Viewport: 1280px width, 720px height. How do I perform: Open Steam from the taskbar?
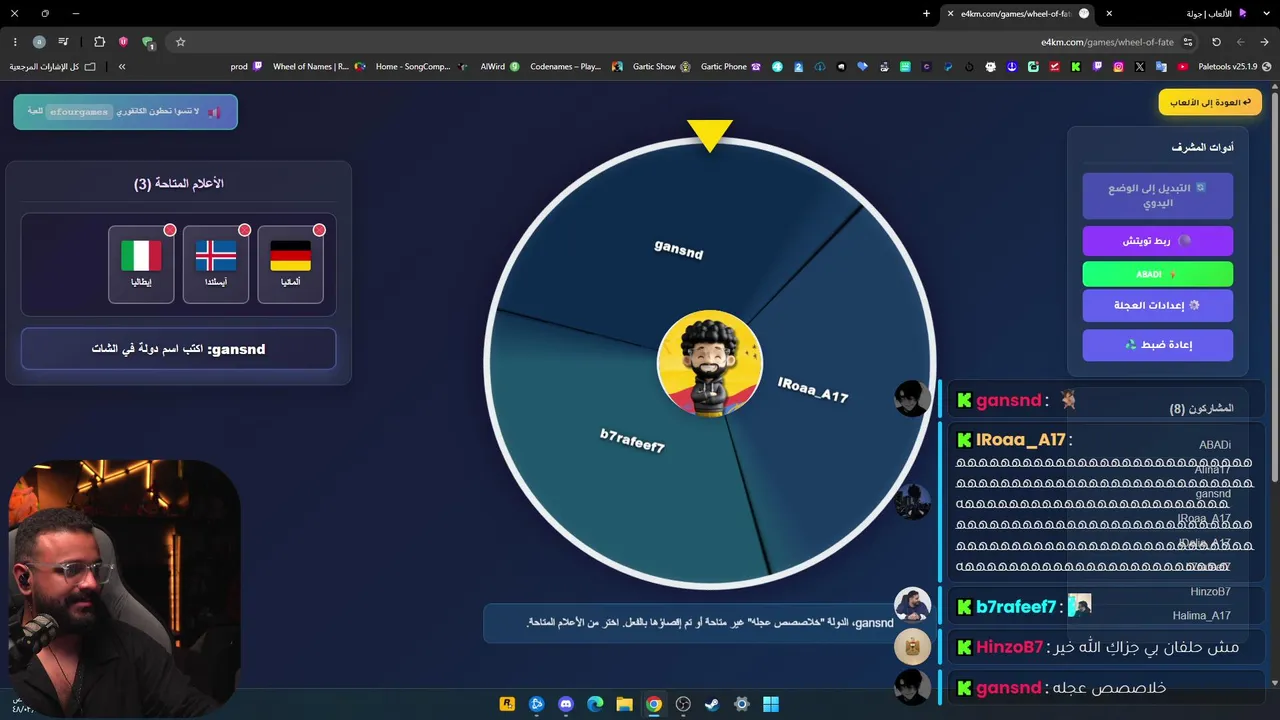point(712,704)
